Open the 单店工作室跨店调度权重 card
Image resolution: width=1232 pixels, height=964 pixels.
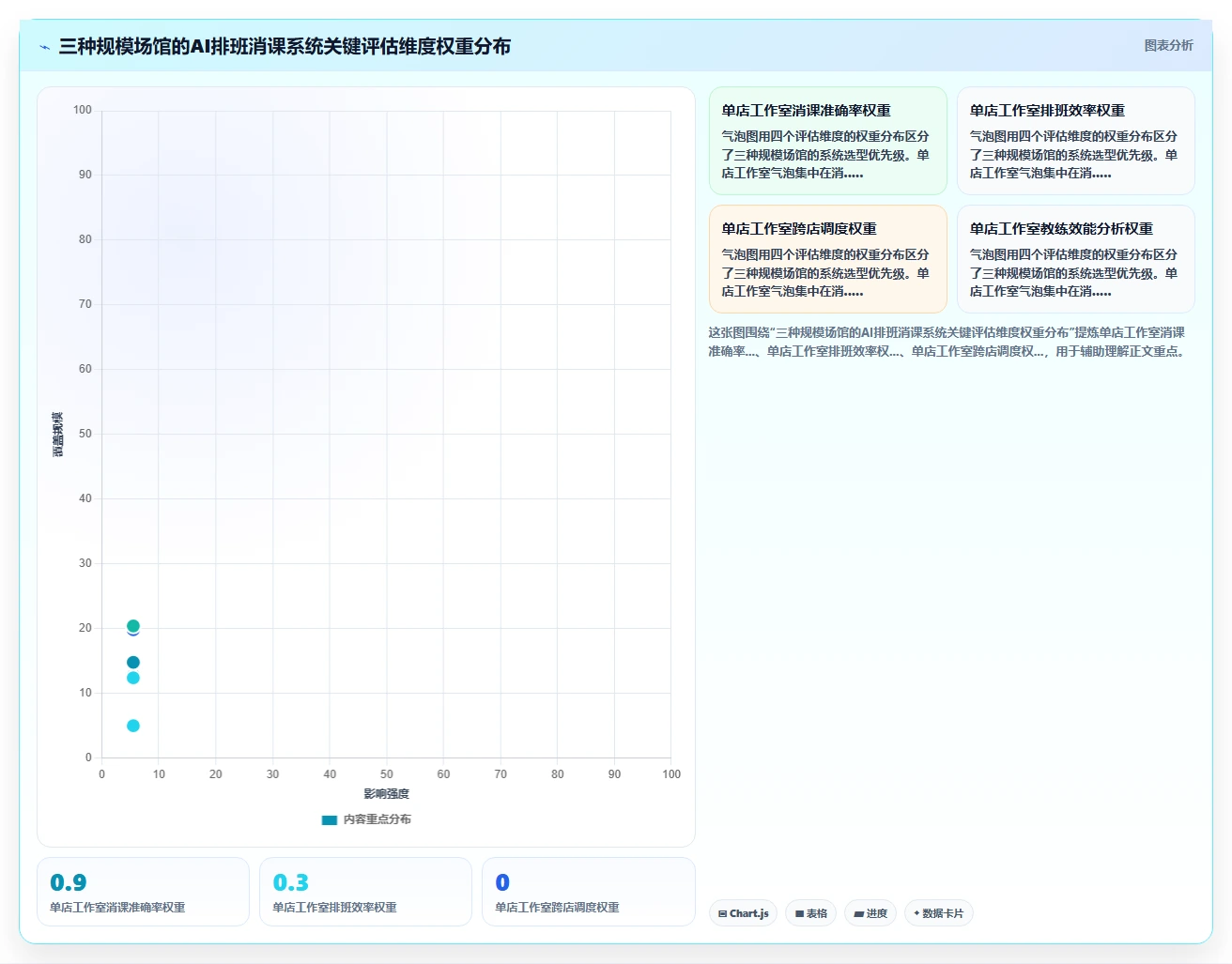coord(828,259)
